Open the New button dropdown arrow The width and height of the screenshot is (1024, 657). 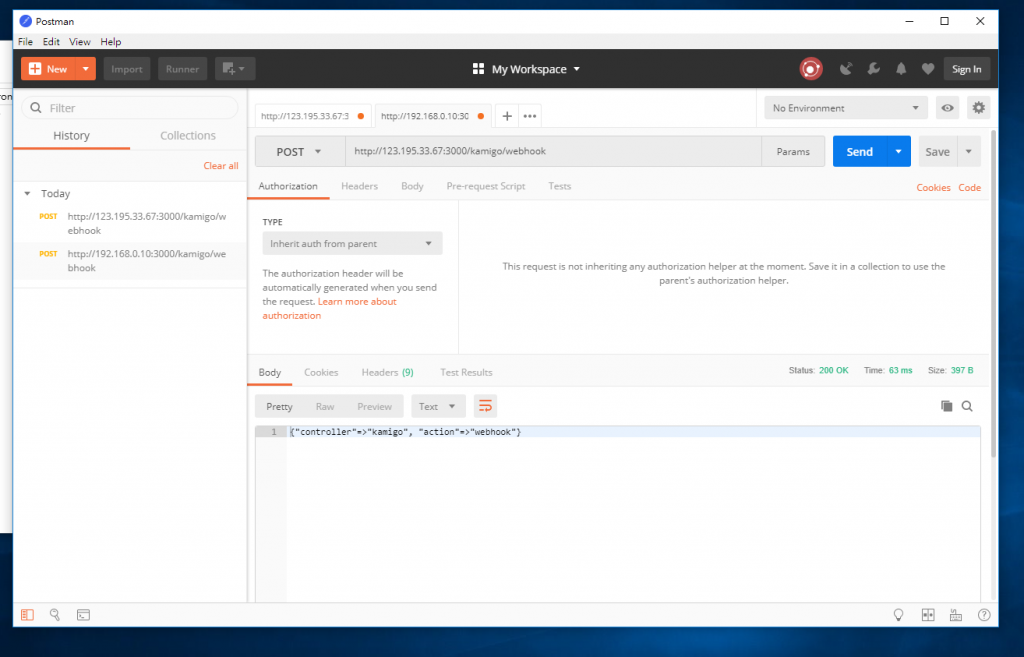86,69
